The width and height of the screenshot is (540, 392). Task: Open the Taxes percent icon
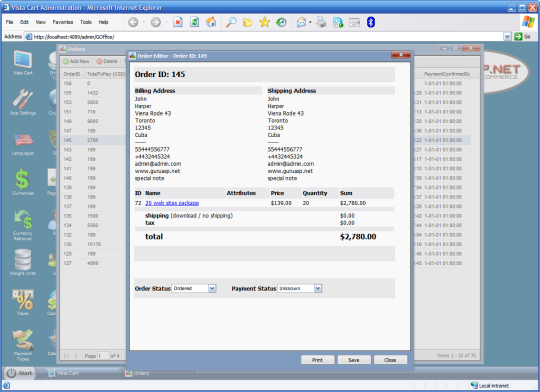click(x=23, y=302)
